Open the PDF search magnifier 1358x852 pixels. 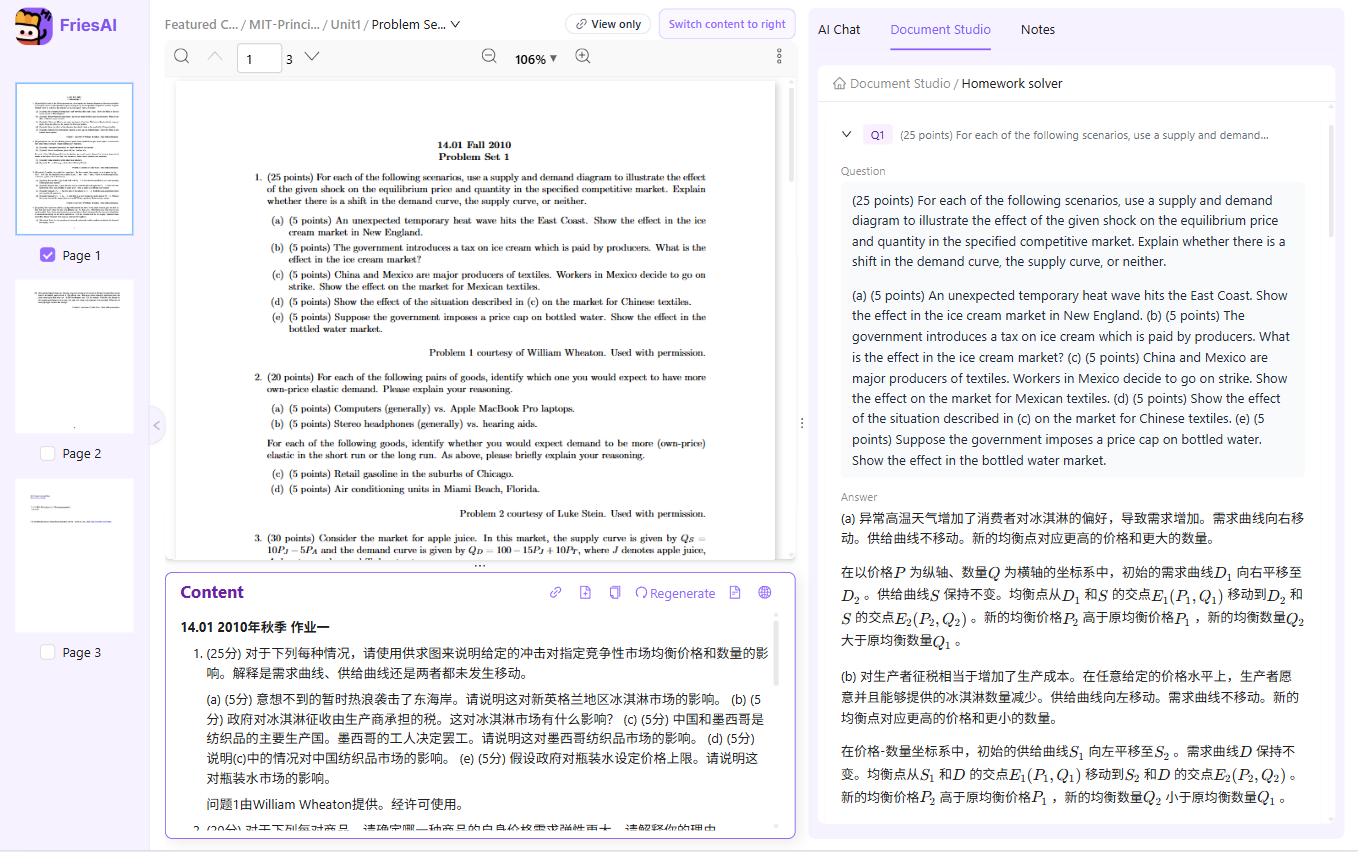coord(182,56)
